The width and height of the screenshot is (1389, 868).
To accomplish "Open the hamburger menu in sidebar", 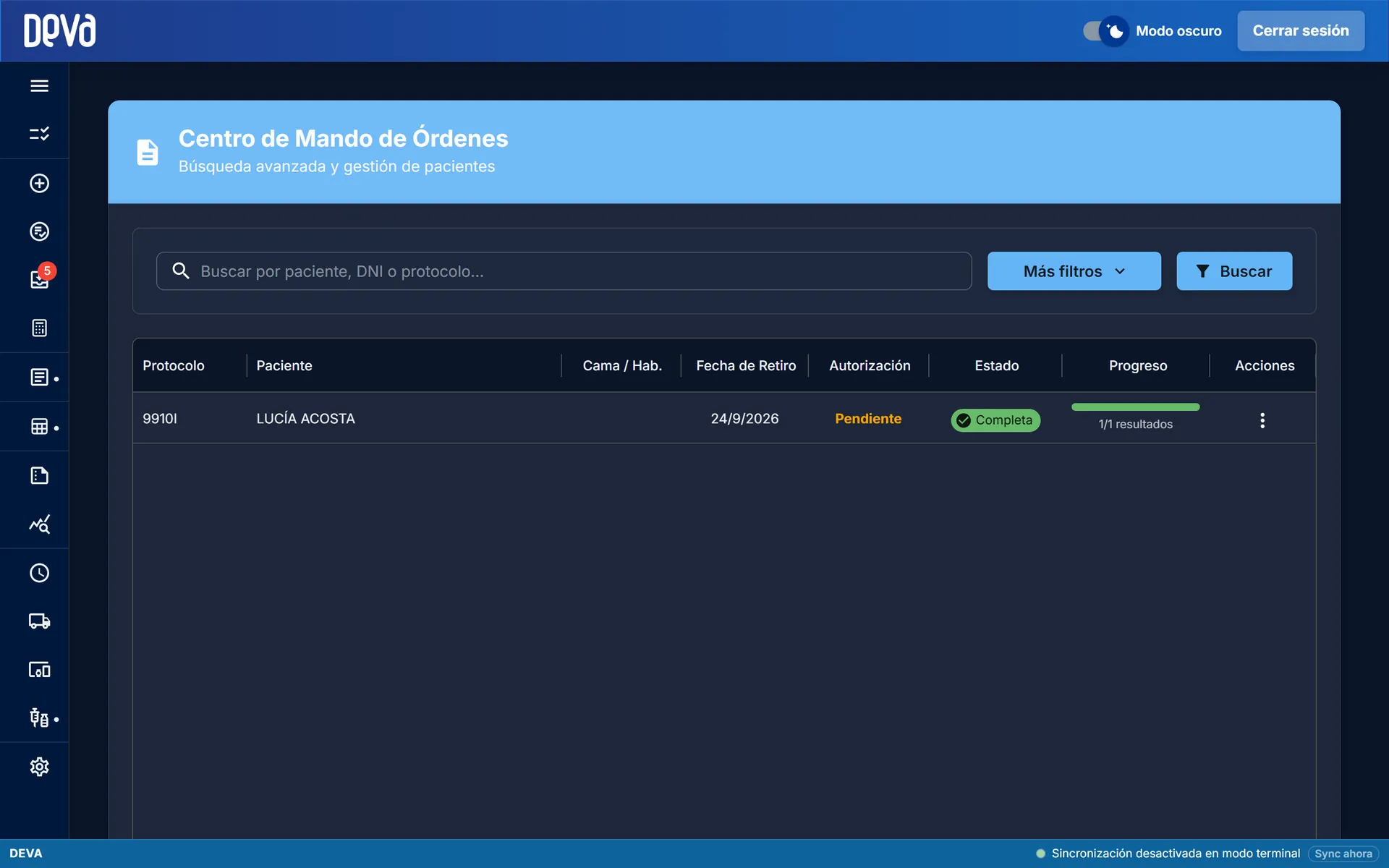I will click(39, 85).
